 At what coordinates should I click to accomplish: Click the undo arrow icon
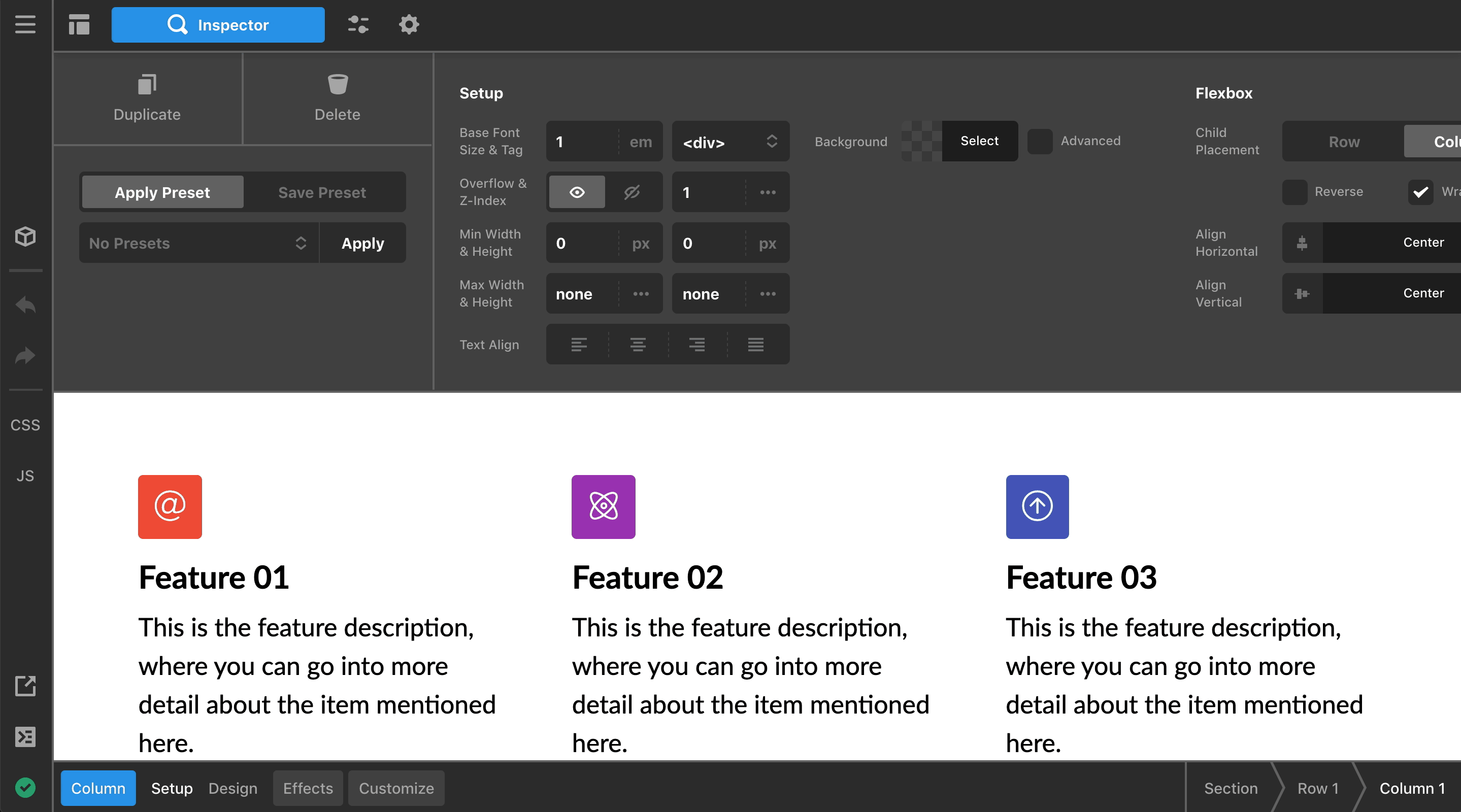(x=25, y=304)
